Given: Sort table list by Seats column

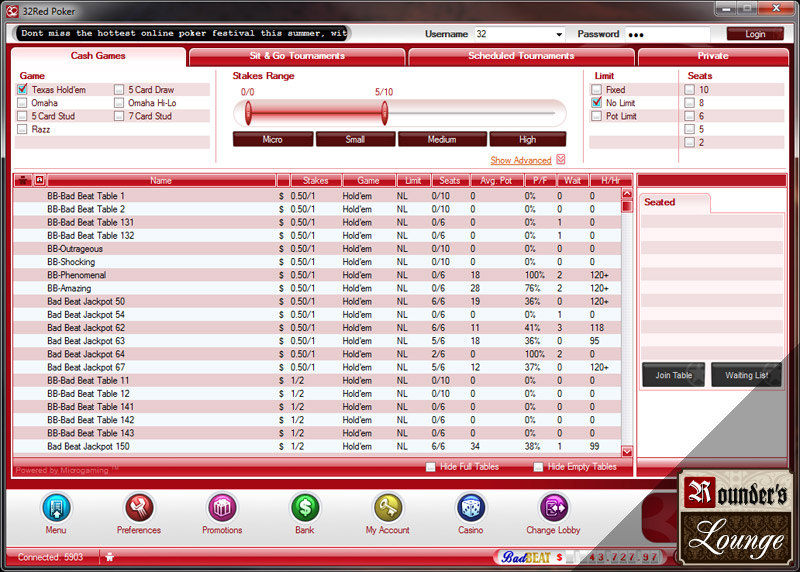Looking at the screenshot, I should 449,181.
